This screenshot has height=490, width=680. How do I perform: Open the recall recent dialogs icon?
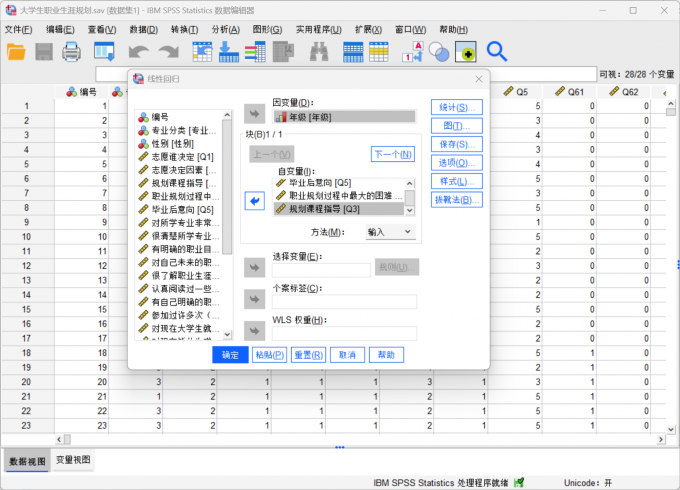click(x=104, y=51)
